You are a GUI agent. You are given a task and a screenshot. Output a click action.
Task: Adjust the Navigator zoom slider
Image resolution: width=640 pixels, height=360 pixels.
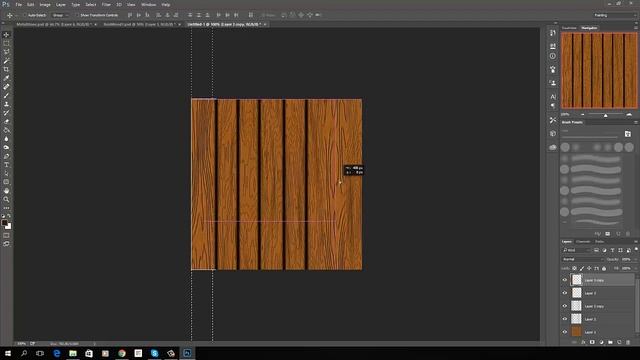[605, 115]
